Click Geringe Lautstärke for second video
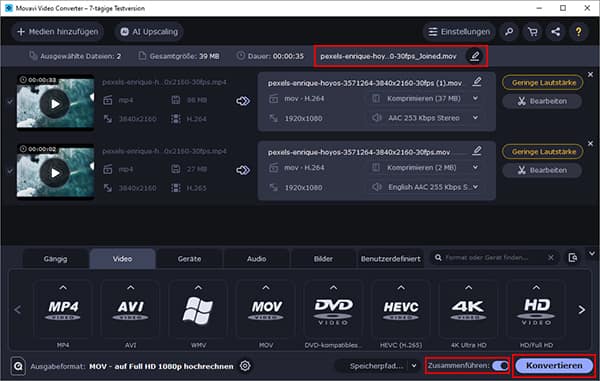Viewport: 600px width, 381px height. [543, 152]
